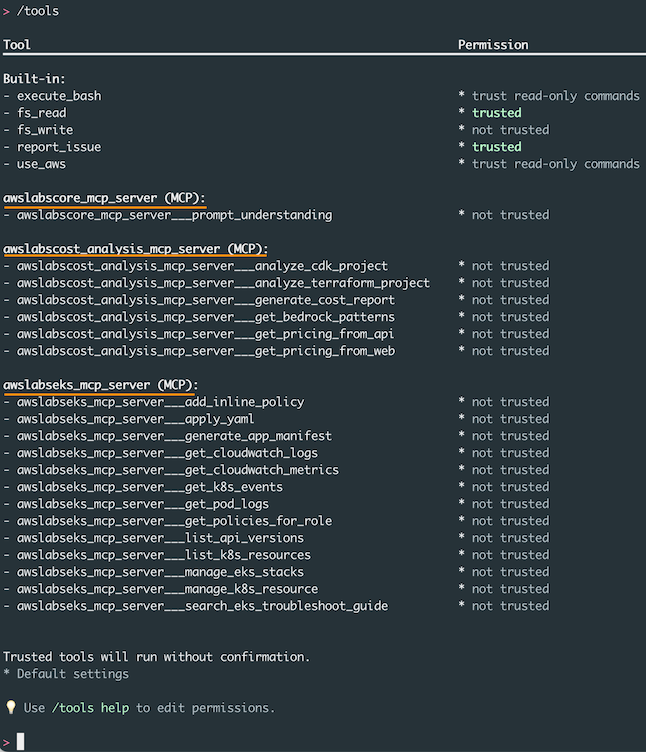The width and height of the screenshot is (646, 752).
Task: Click the Permission column header
Action: point(493,45)
